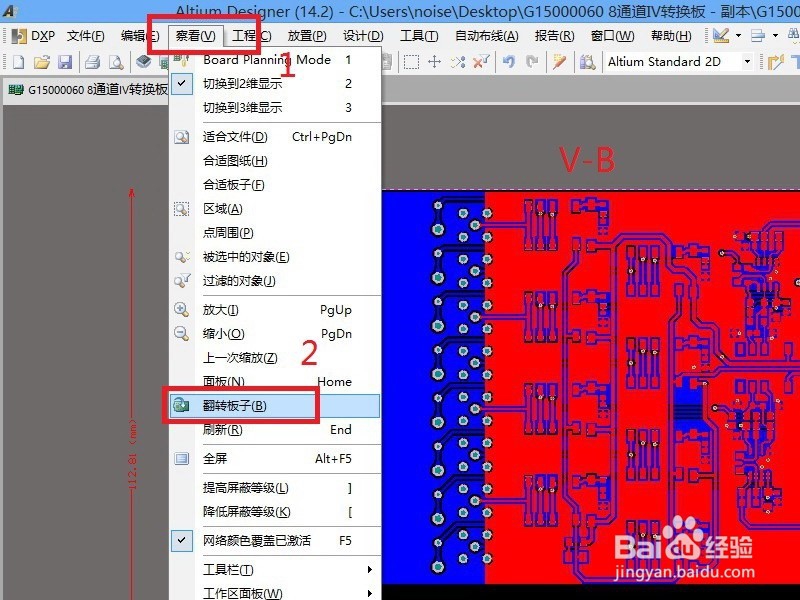This screenshot has width=800, height=600.
Task: Click the Clear Filter icon
Action: (x=481, y=62)
